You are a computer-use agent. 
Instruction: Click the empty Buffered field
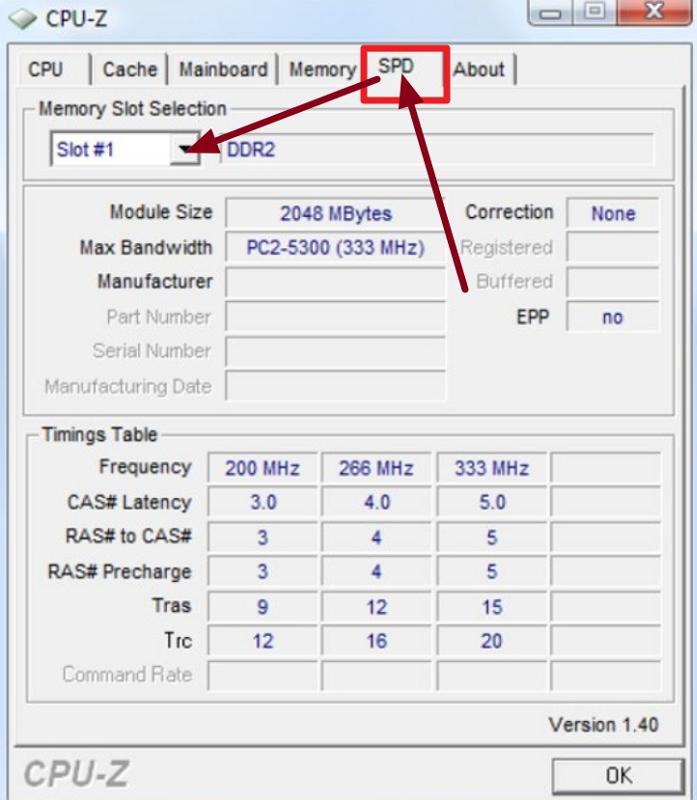pos(613,282)
